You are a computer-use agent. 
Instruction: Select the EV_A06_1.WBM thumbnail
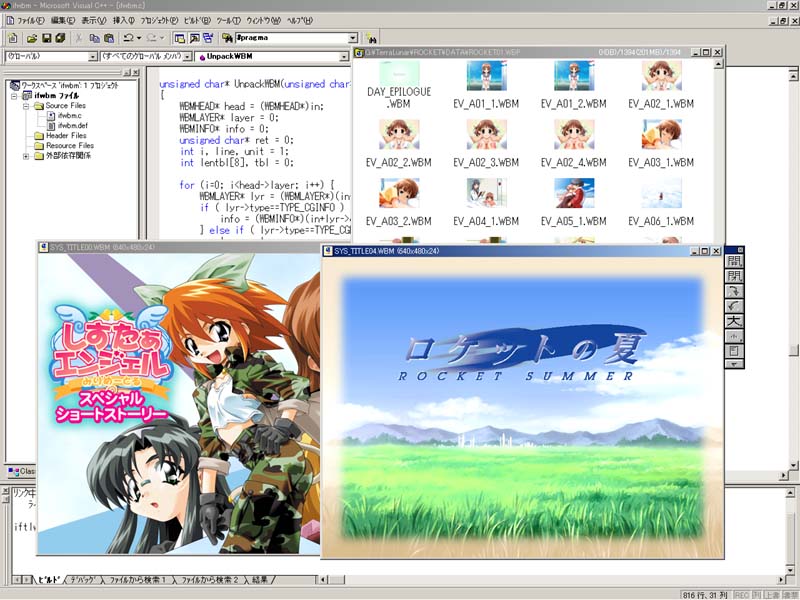661,202
